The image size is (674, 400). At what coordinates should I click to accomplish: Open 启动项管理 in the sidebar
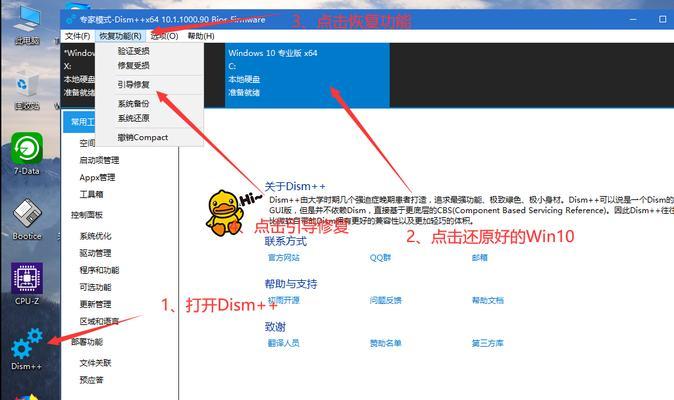pos(99,160)
